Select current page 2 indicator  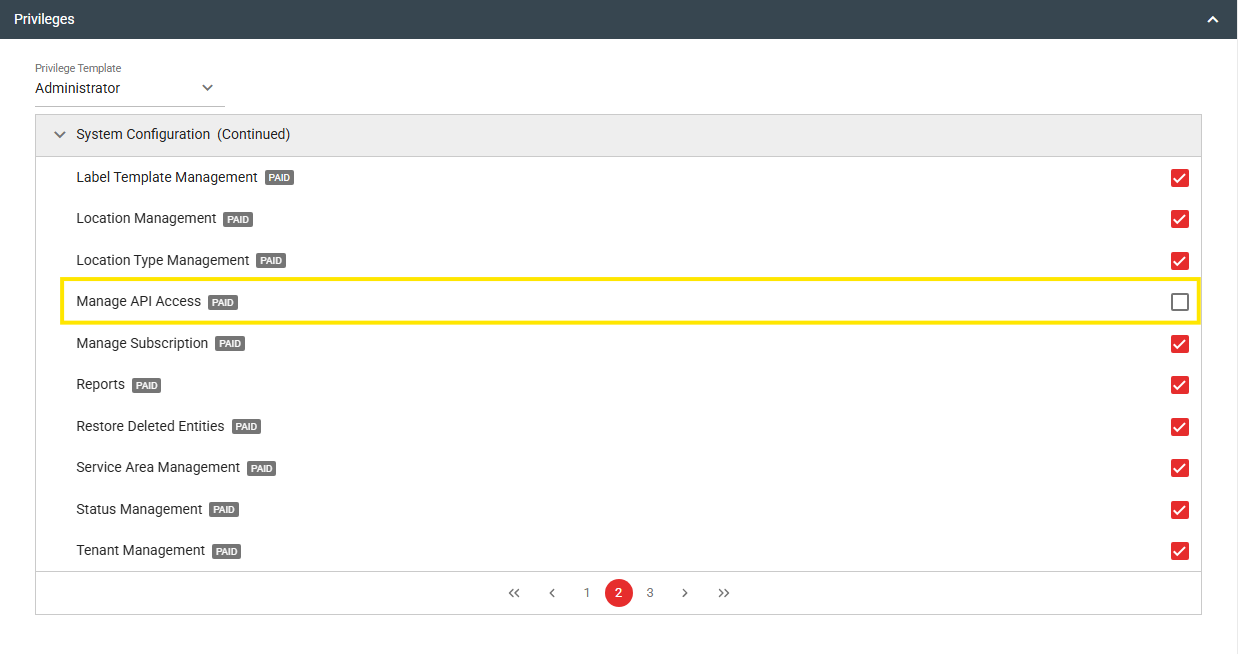point(618,593)
